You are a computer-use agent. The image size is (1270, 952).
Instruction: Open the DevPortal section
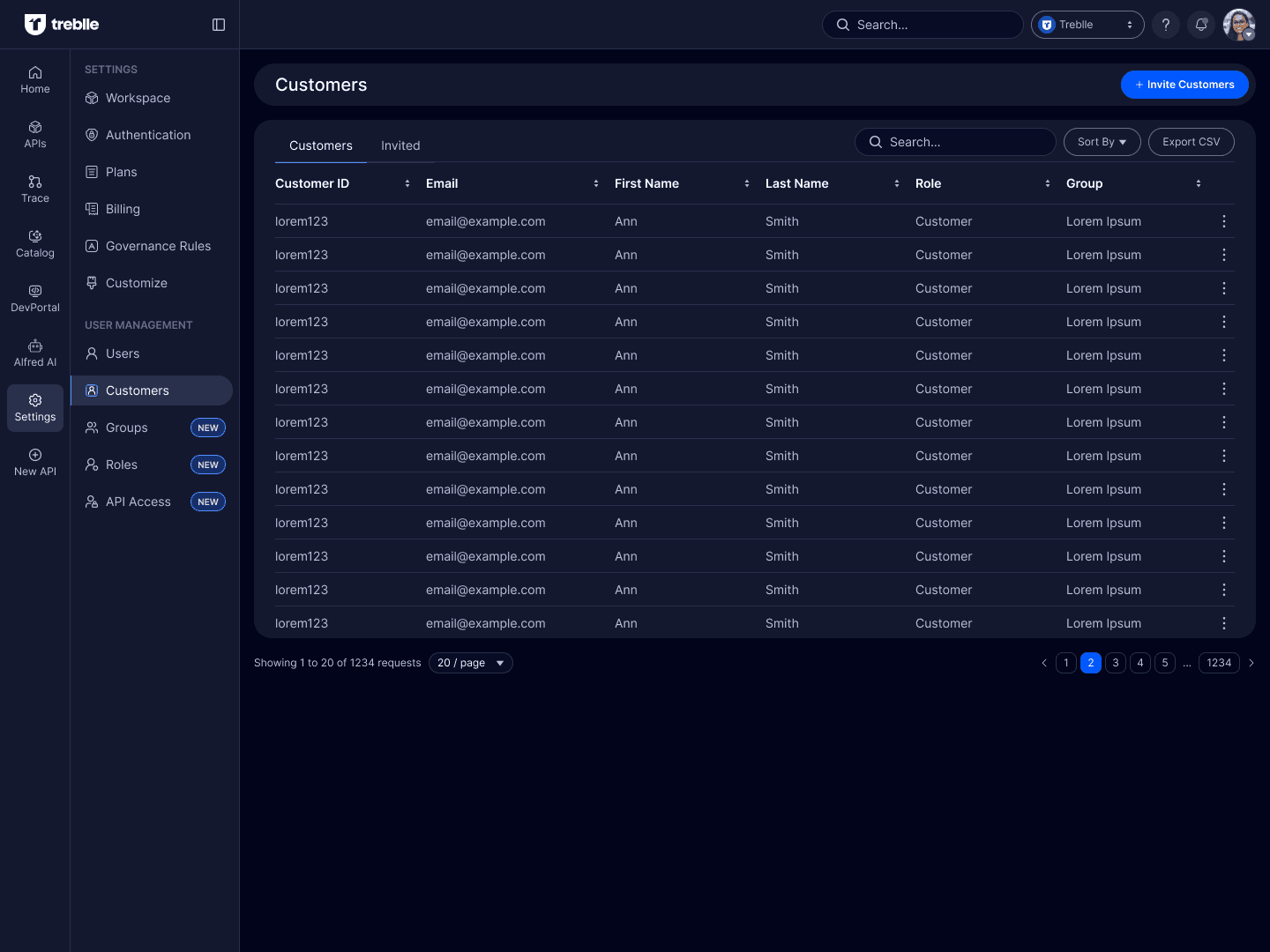[35, 298]
